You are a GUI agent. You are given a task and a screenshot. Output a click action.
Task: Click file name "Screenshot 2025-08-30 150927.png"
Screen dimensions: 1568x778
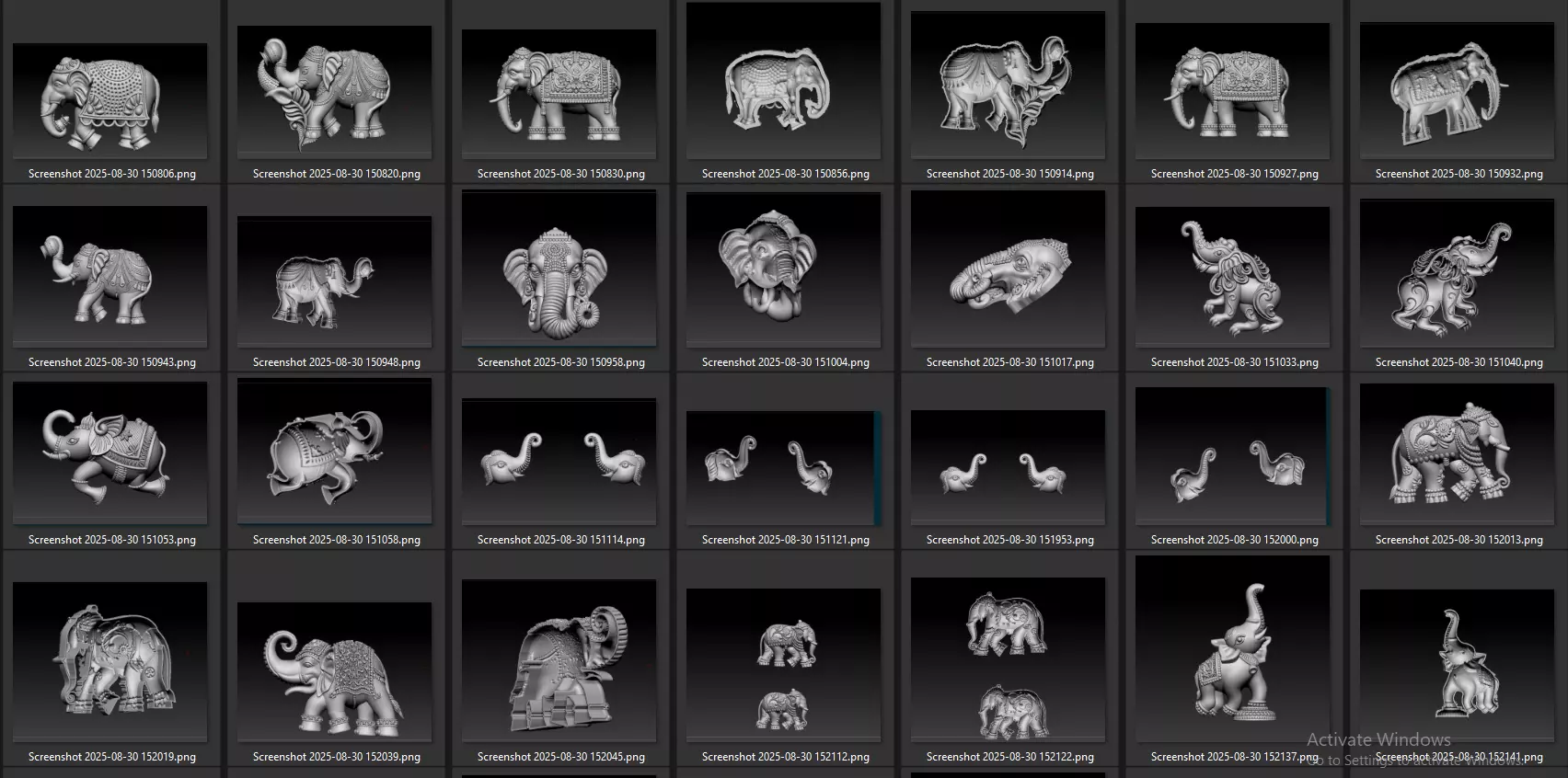[x=1235, y=174]
